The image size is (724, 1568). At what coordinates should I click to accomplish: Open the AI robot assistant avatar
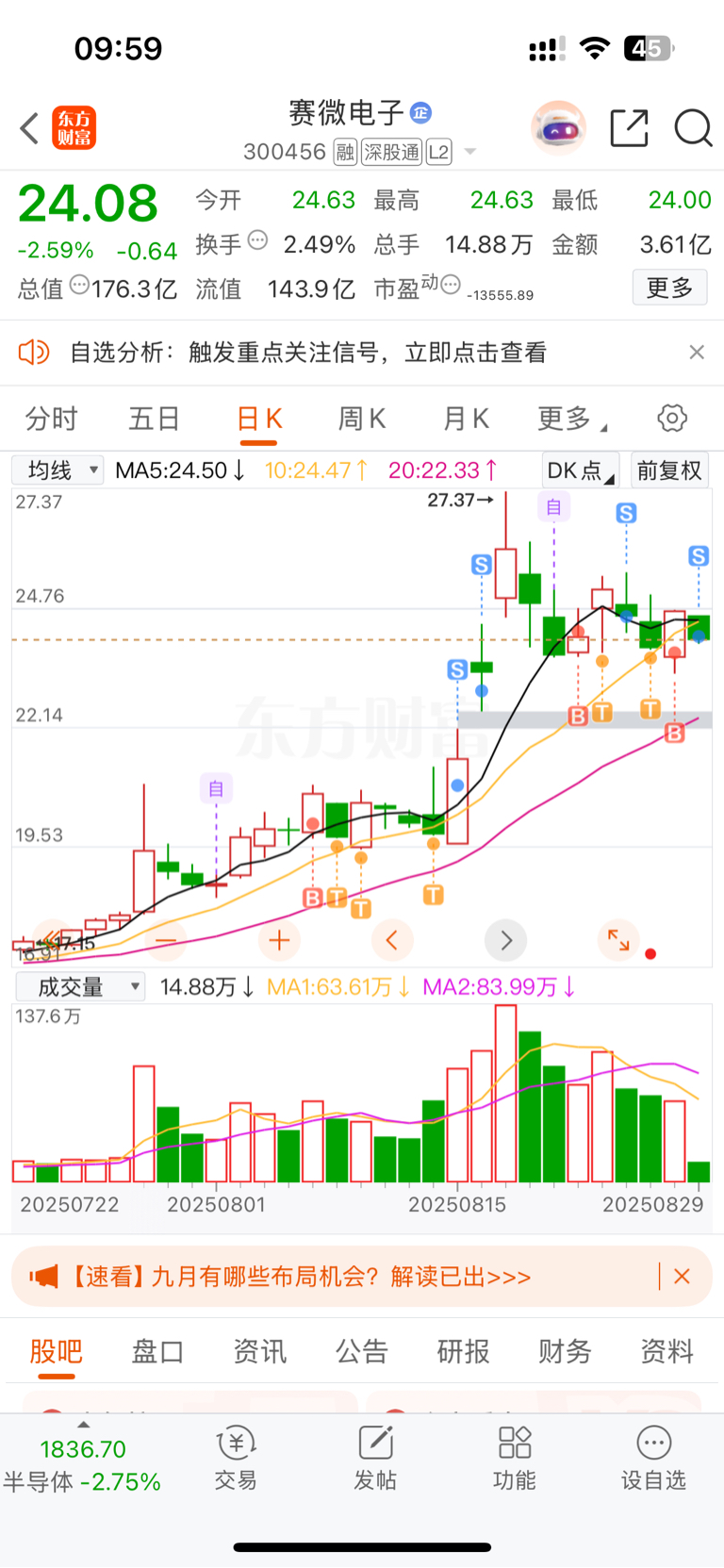coord(558,127)
